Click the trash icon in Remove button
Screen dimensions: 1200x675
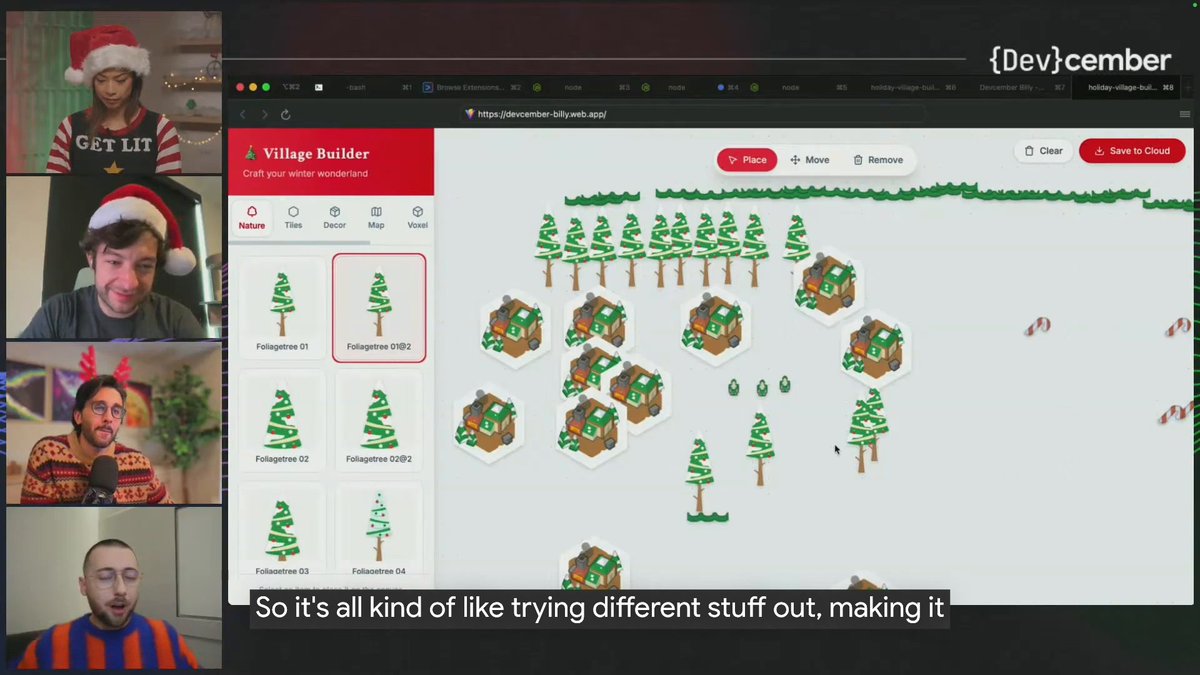point(858,160)
